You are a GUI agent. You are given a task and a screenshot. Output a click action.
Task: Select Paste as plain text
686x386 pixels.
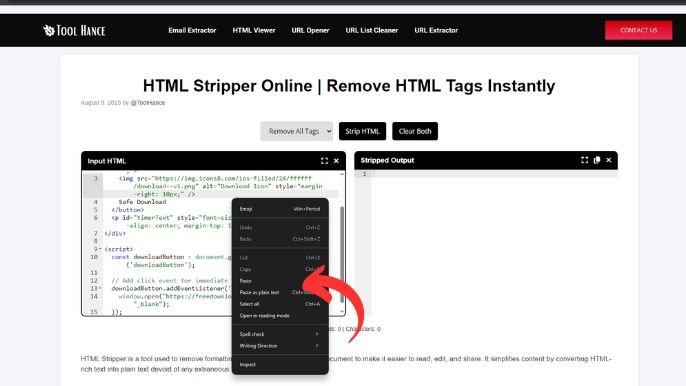[280, 292]
